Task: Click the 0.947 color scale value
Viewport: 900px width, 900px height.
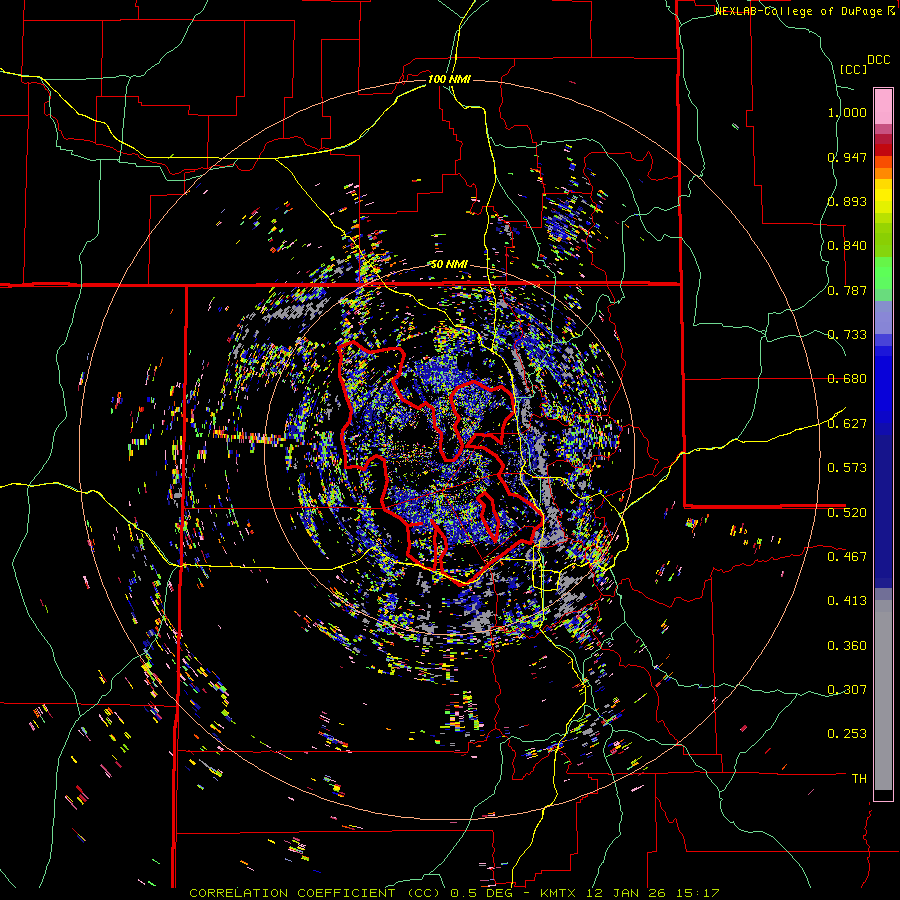Action: (x=847, y=157)
